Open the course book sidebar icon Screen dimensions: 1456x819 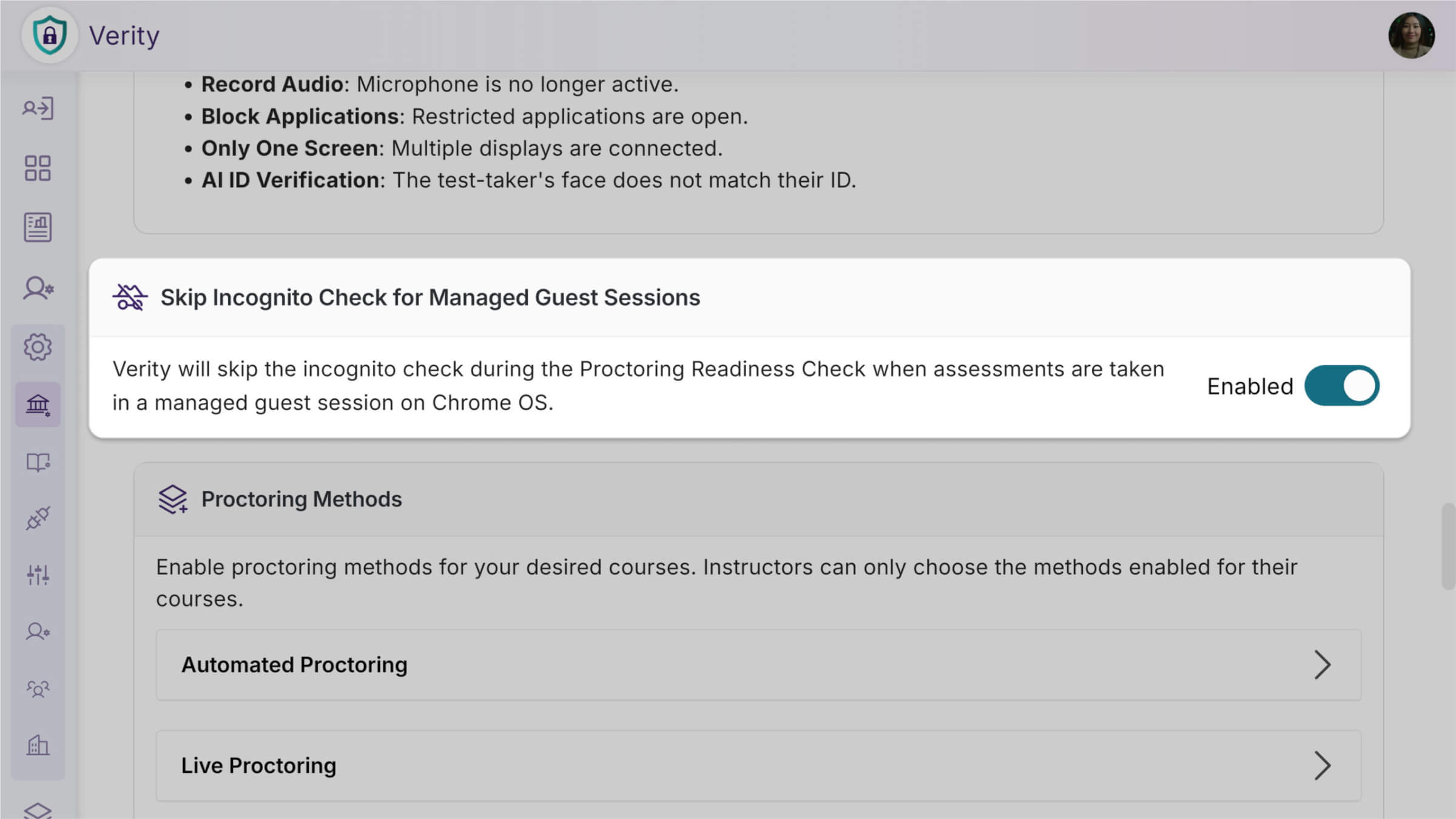tap(38, 462)
